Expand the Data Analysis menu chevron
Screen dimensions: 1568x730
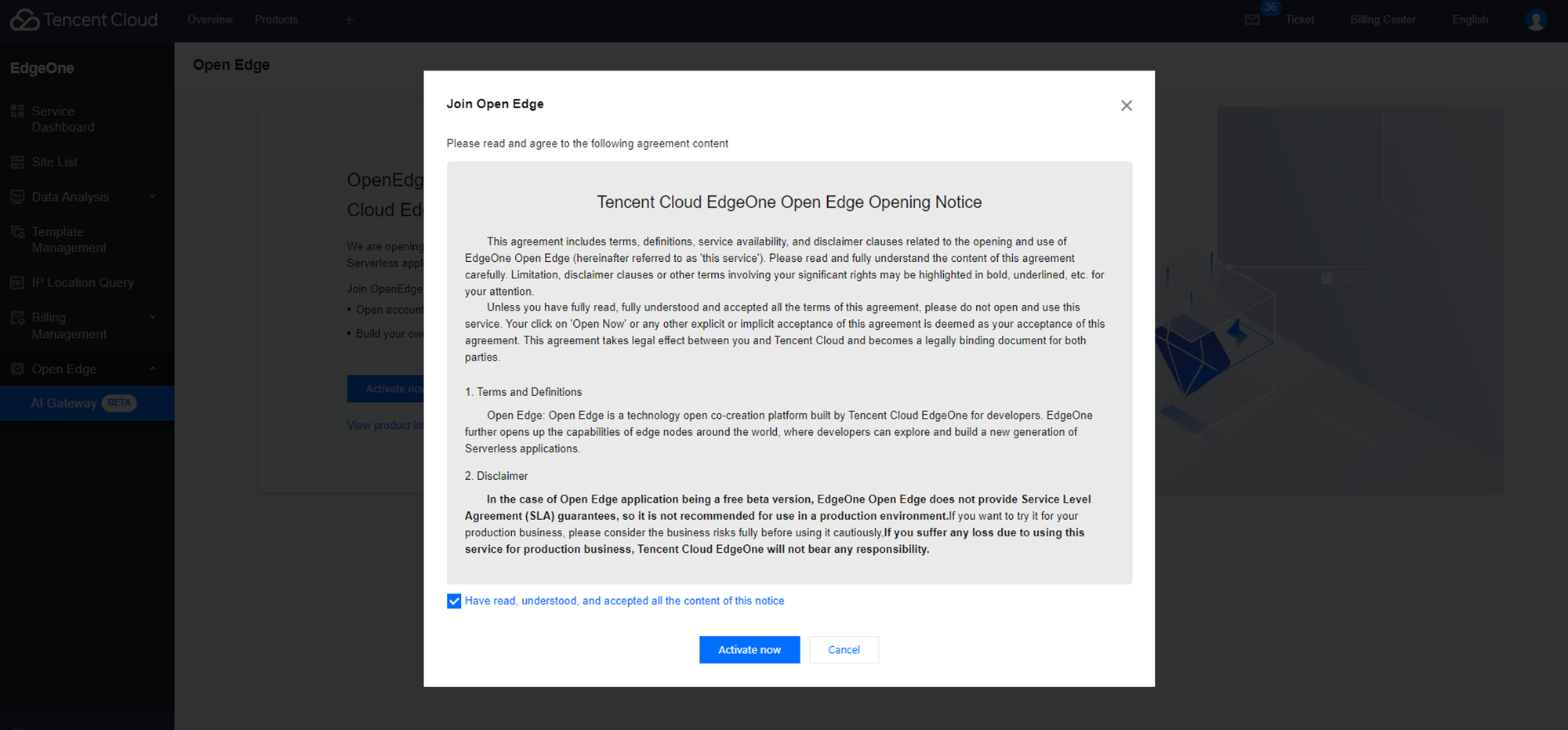(x=153, y=197)
